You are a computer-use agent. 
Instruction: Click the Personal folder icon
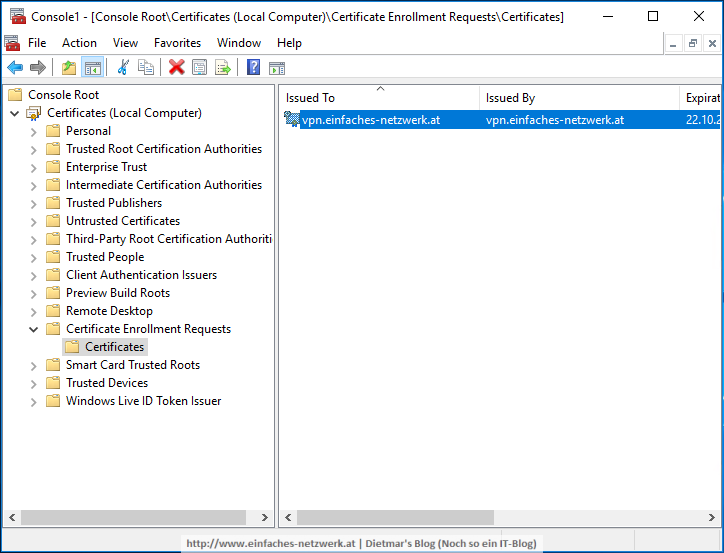tap(53, 131)
